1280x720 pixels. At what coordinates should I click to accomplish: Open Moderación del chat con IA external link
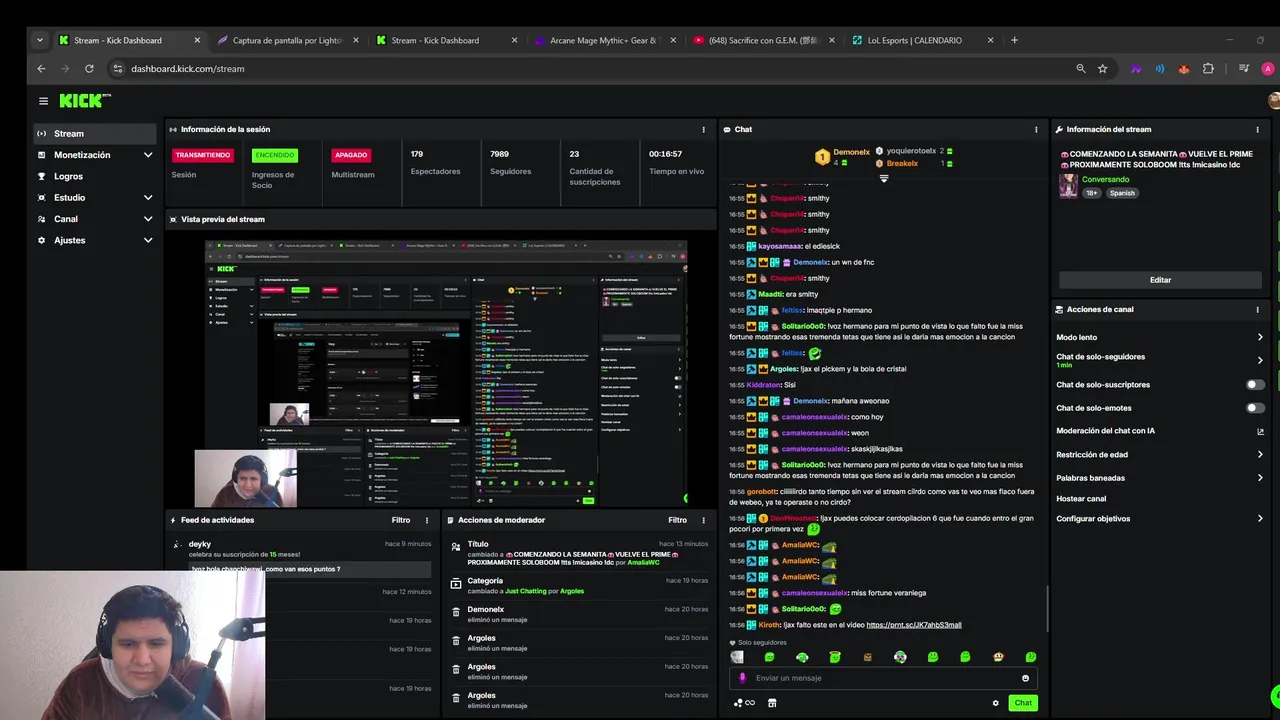1260,431
